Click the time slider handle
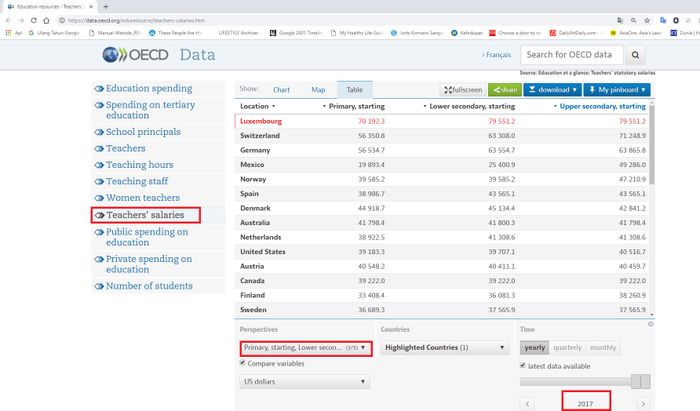700x411 pixels. click(641, 382)
